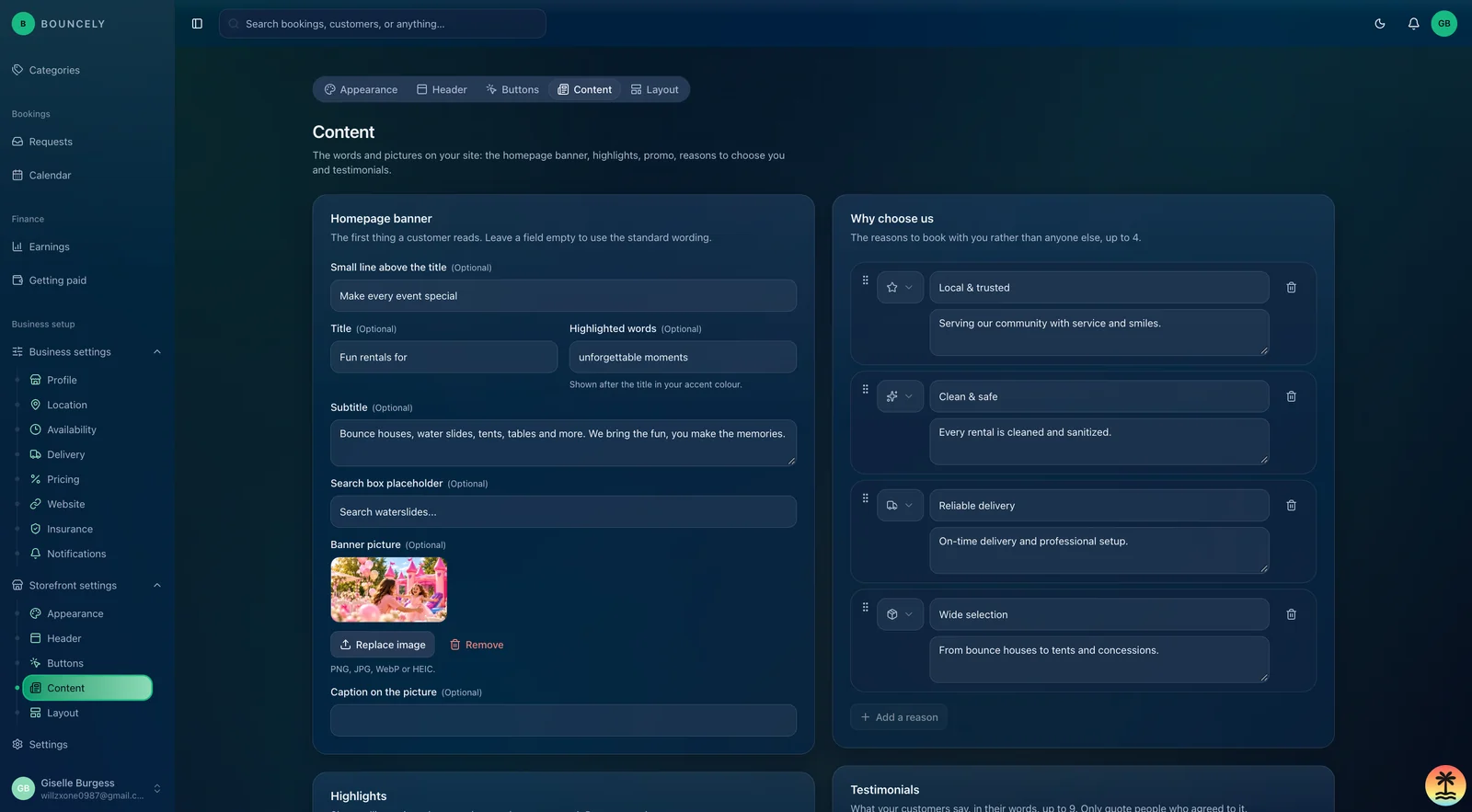The image size is (1472, 812).
Task: Open the truck icon dropdown for Reliable delivery
Action: (x=900, y=506)
